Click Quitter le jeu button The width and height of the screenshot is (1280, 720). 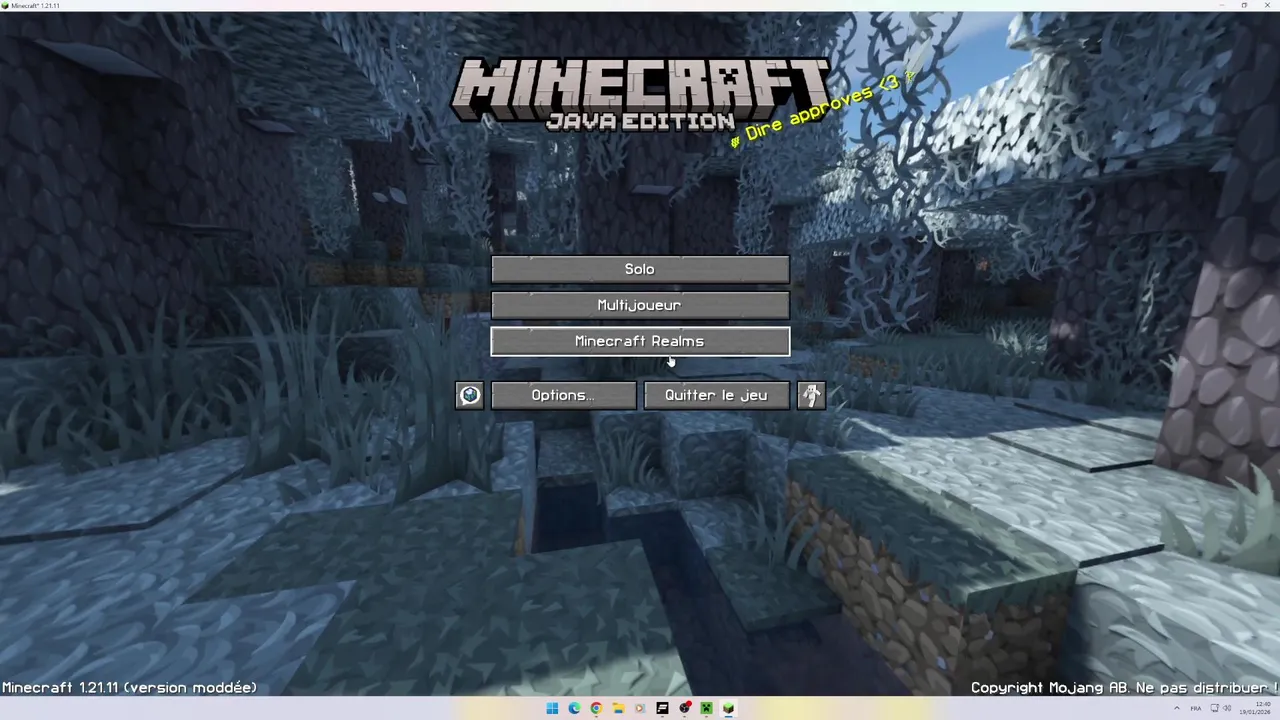coord(716,395)
